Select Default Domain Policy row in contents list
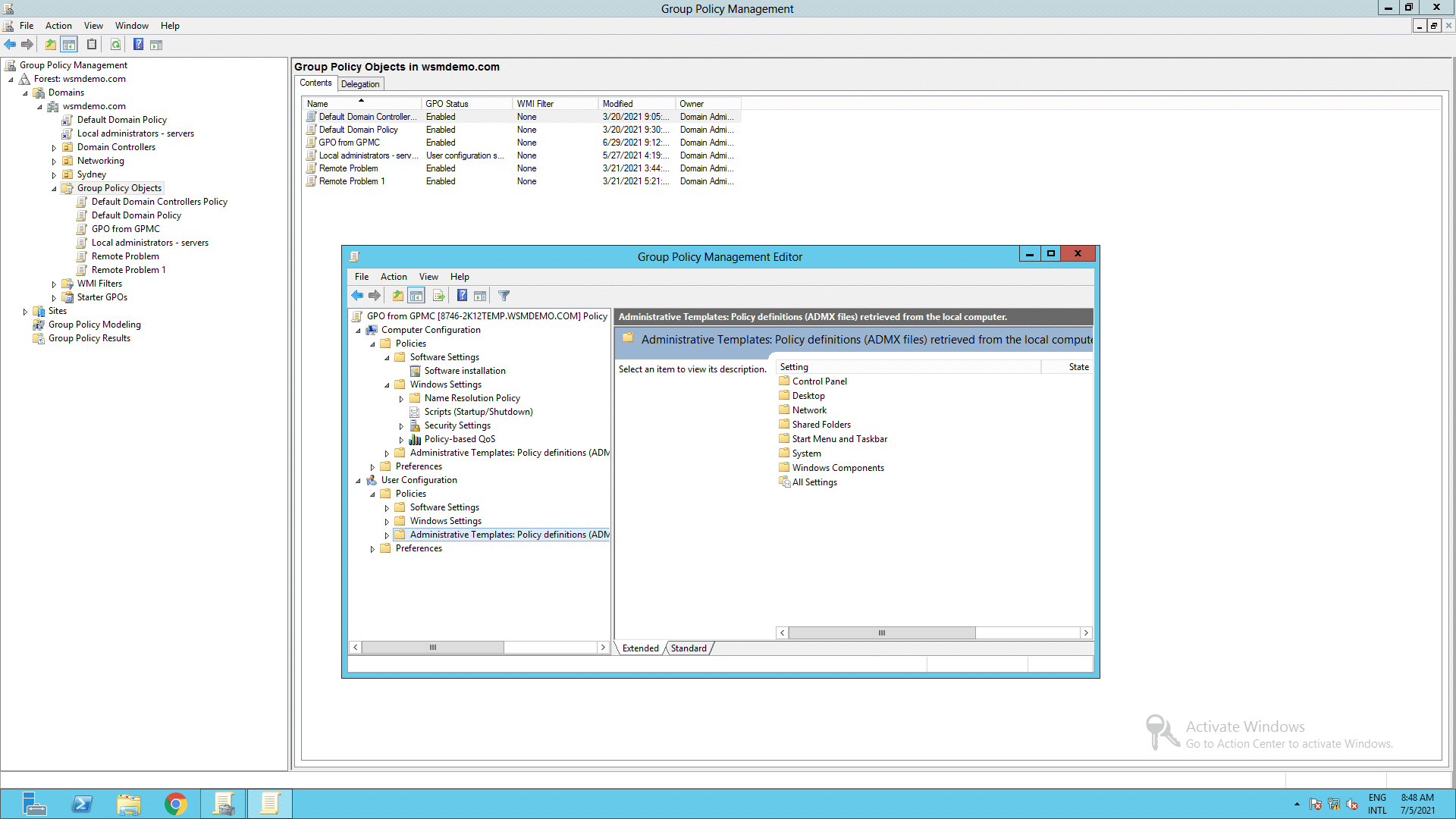This screenshot has height=819, width=1456. [x=522, y=130]
